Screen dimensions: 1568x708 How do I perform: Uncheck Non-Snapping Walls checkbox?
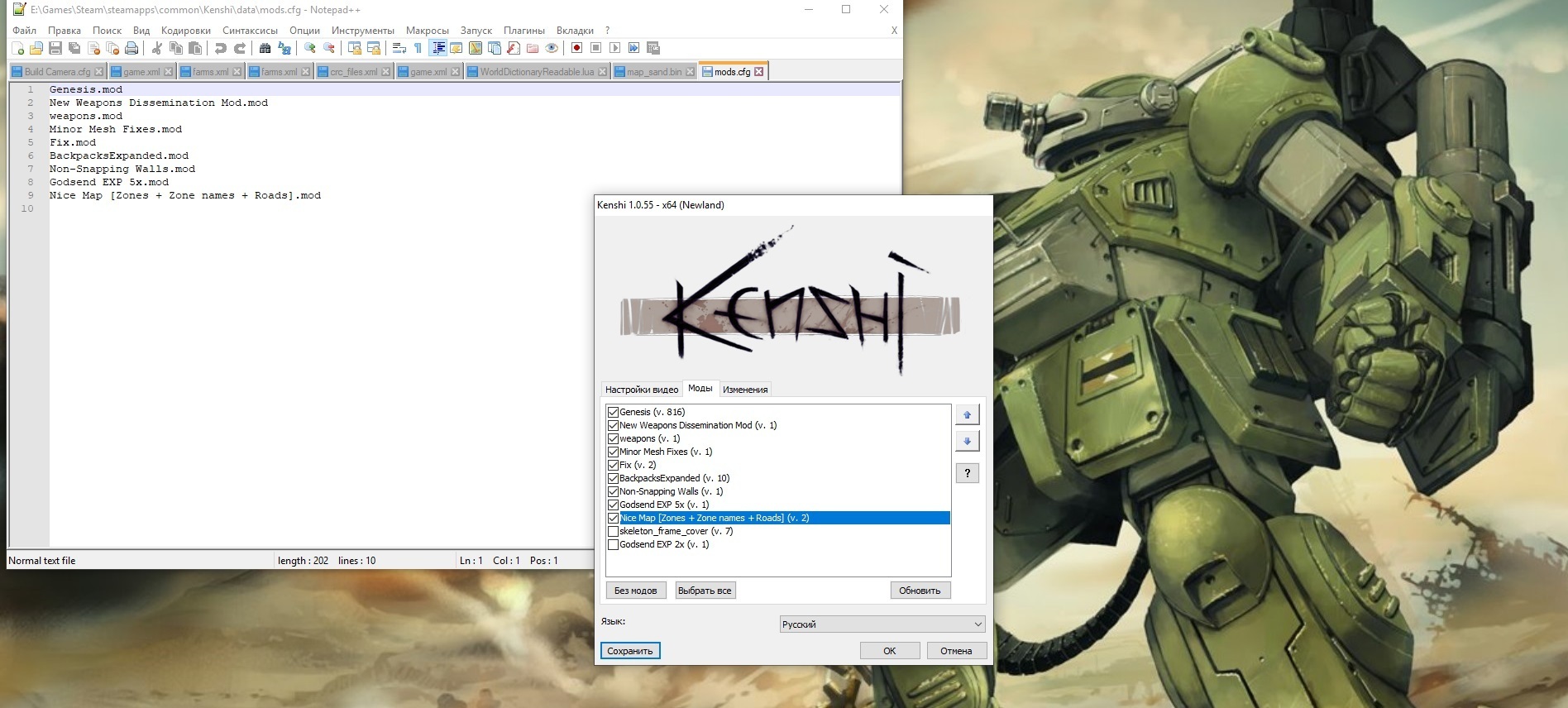point(613,491)
